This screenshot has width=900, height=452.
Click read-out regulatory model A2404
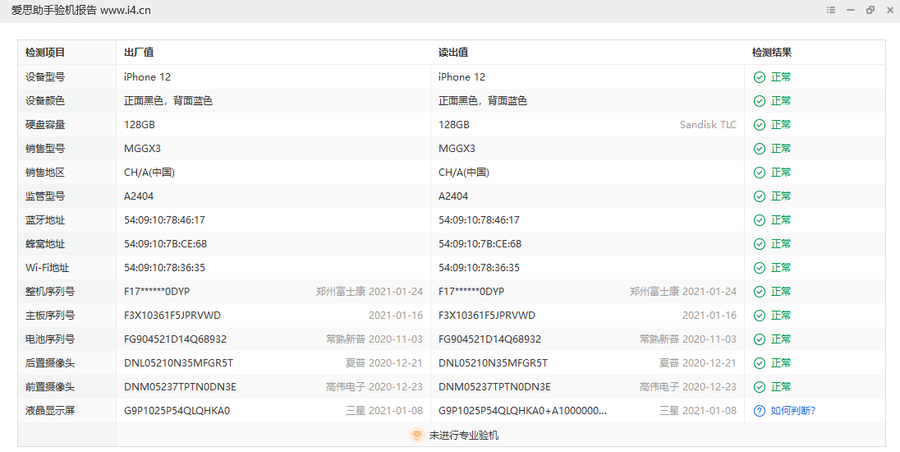(x=453, y=196)
